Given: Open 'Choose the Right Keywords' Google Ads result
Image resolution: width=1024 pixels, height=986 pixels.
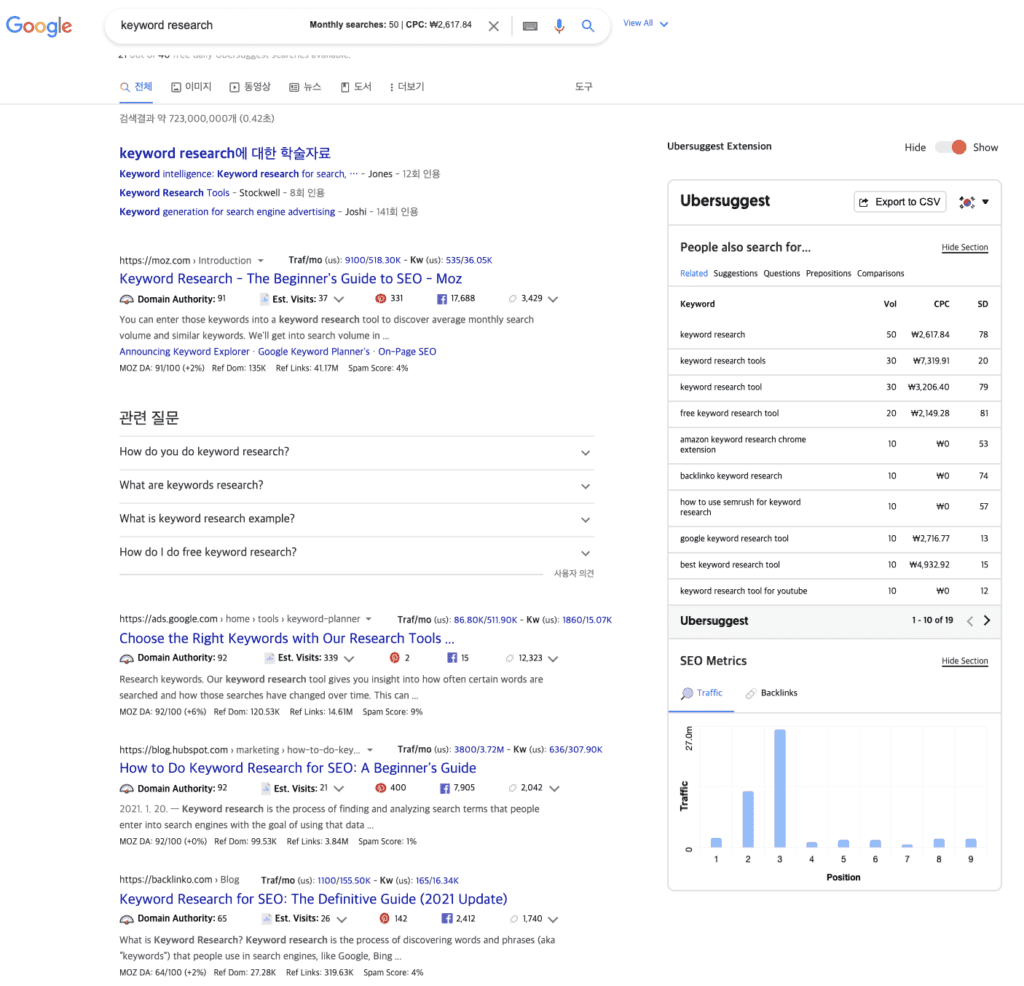Looking at the screenshot, I should (x=287, y=639).
